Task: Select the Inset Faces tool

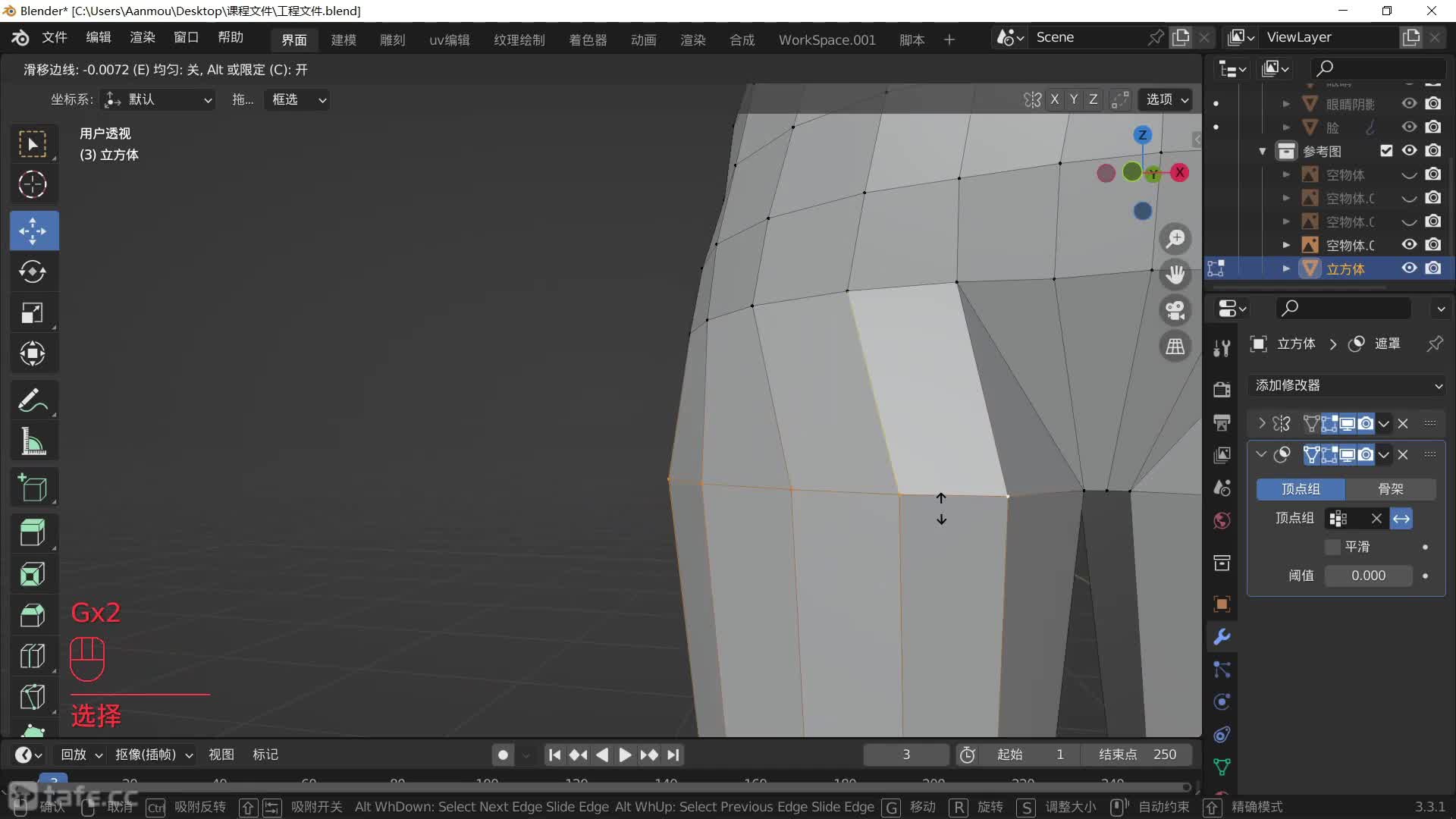Action: 33,574
